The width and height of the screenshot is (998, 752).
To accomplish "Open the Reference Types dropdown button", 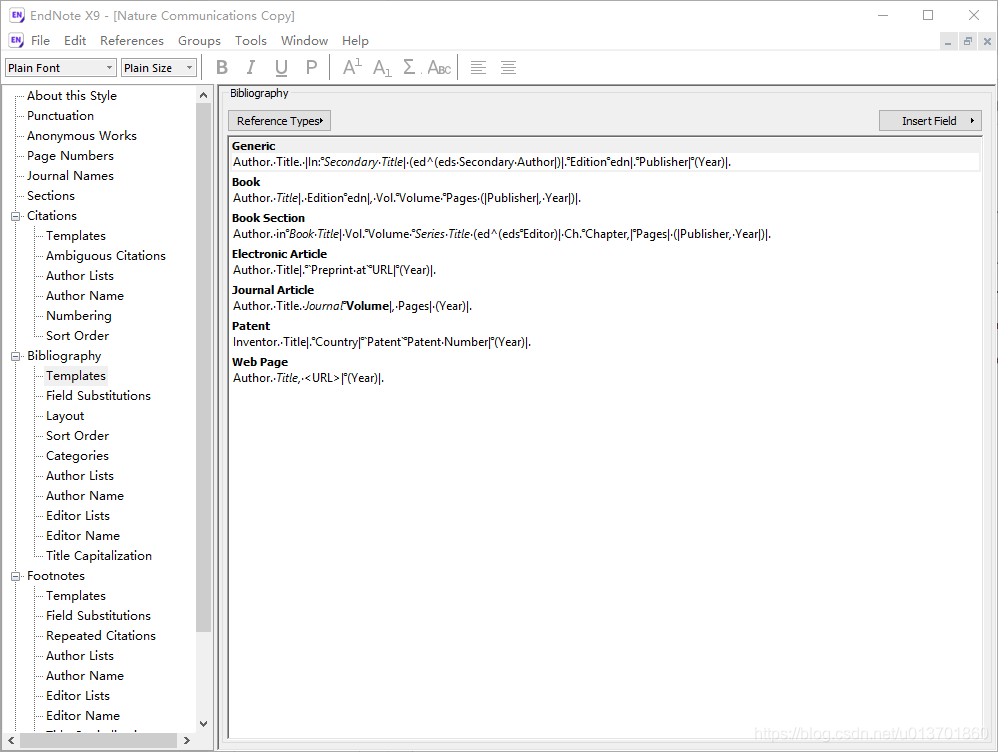I will [x=279, y=120].
